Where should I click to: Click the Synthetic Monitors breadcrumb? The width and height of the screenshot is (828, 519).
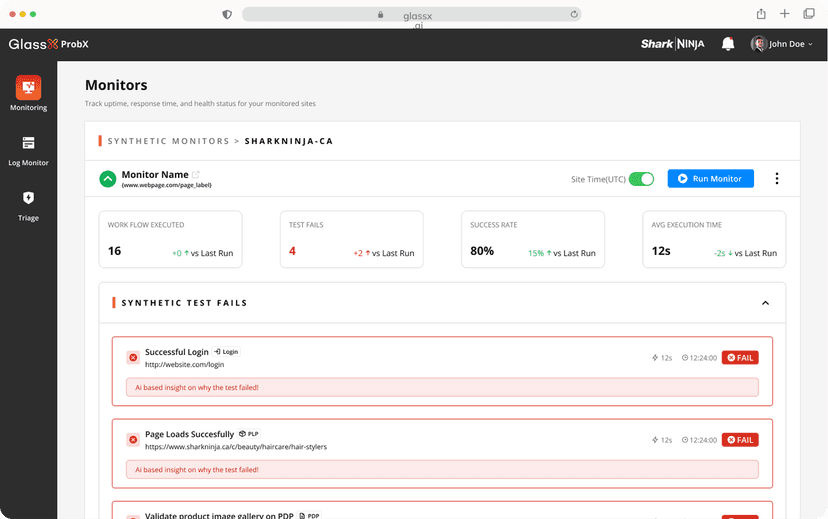(168, 141)
